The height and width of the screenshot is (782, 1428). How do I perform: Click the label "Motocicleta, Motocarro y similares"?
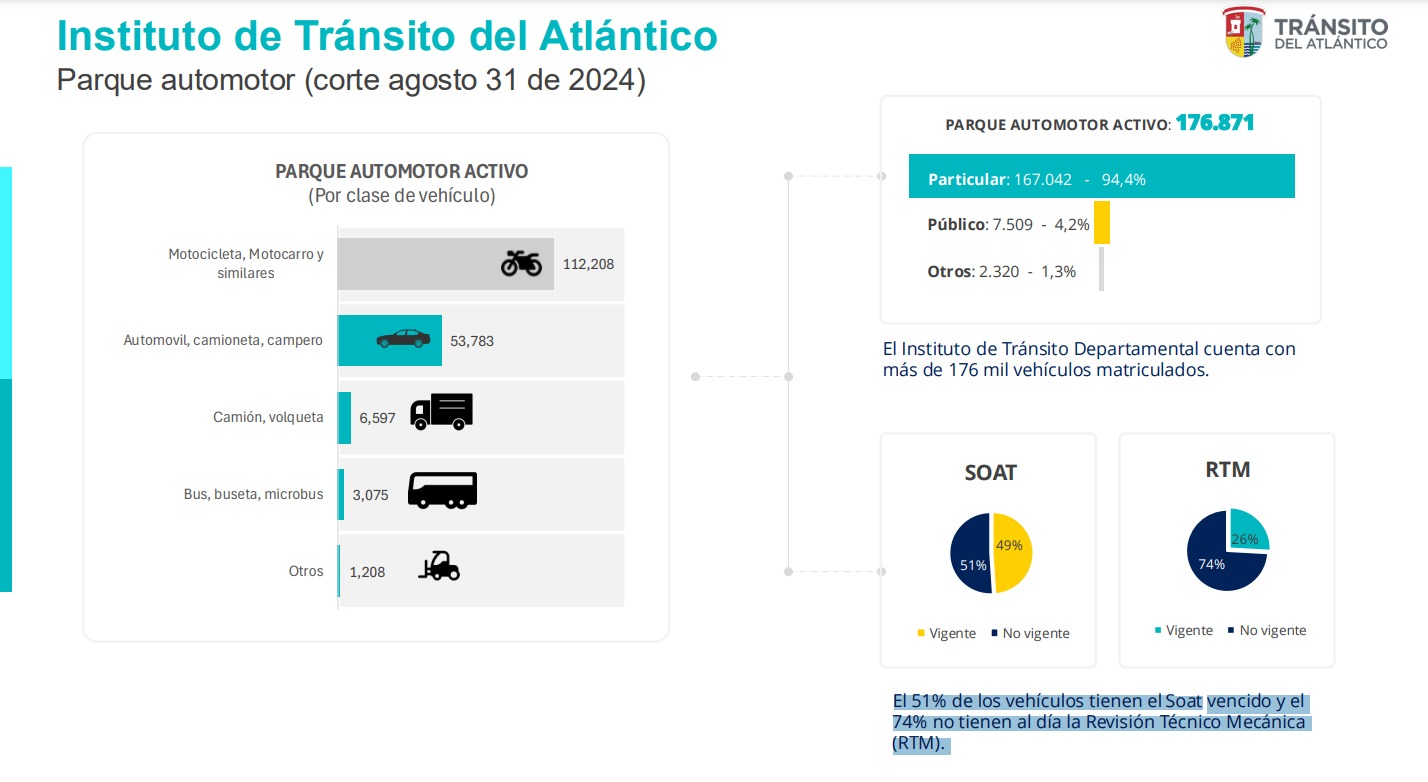pyautogui.click(x=246, y=264)
